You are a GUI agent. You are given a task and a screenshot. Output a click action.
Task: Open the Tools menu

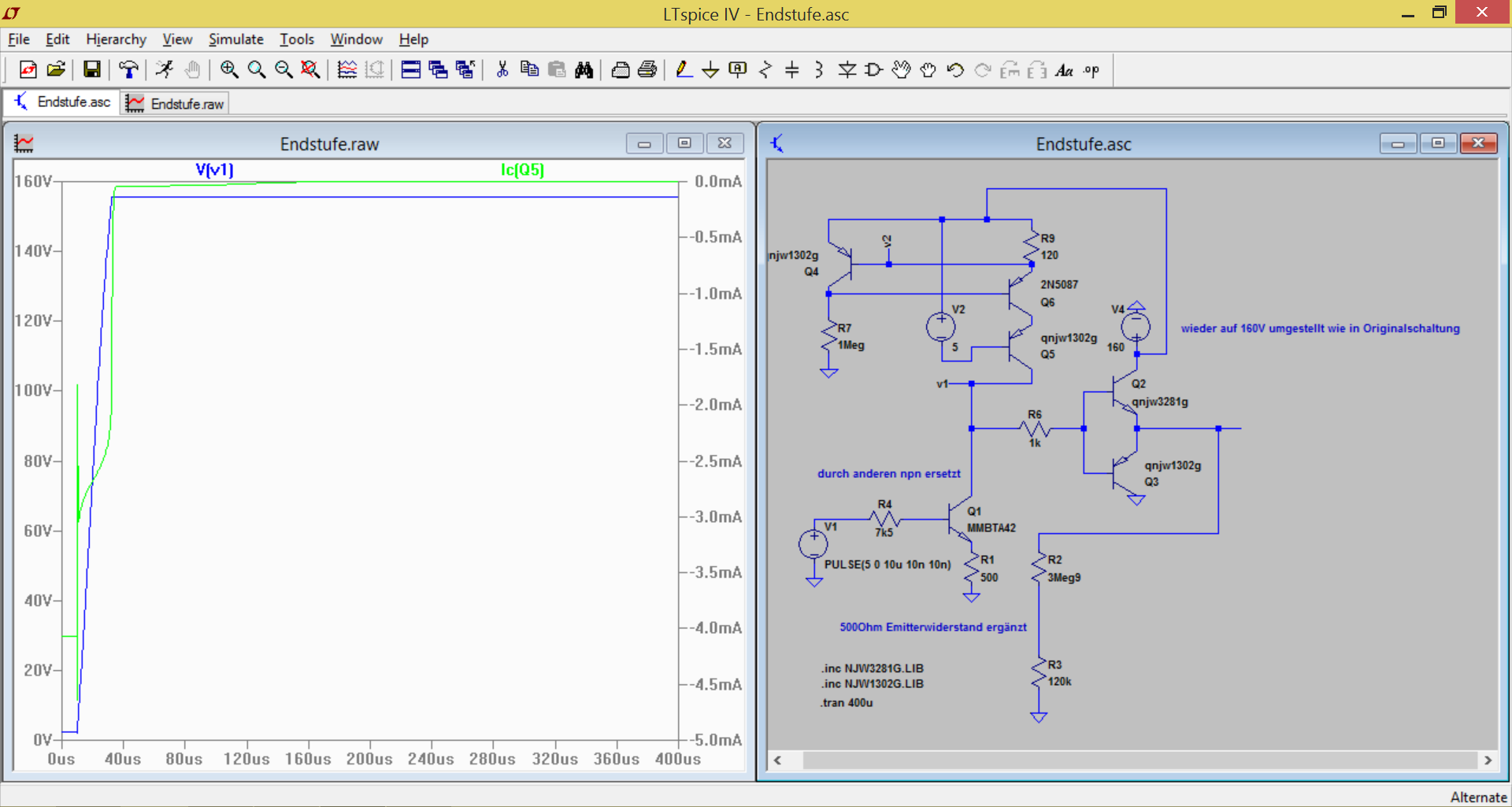tap(297, 39)
